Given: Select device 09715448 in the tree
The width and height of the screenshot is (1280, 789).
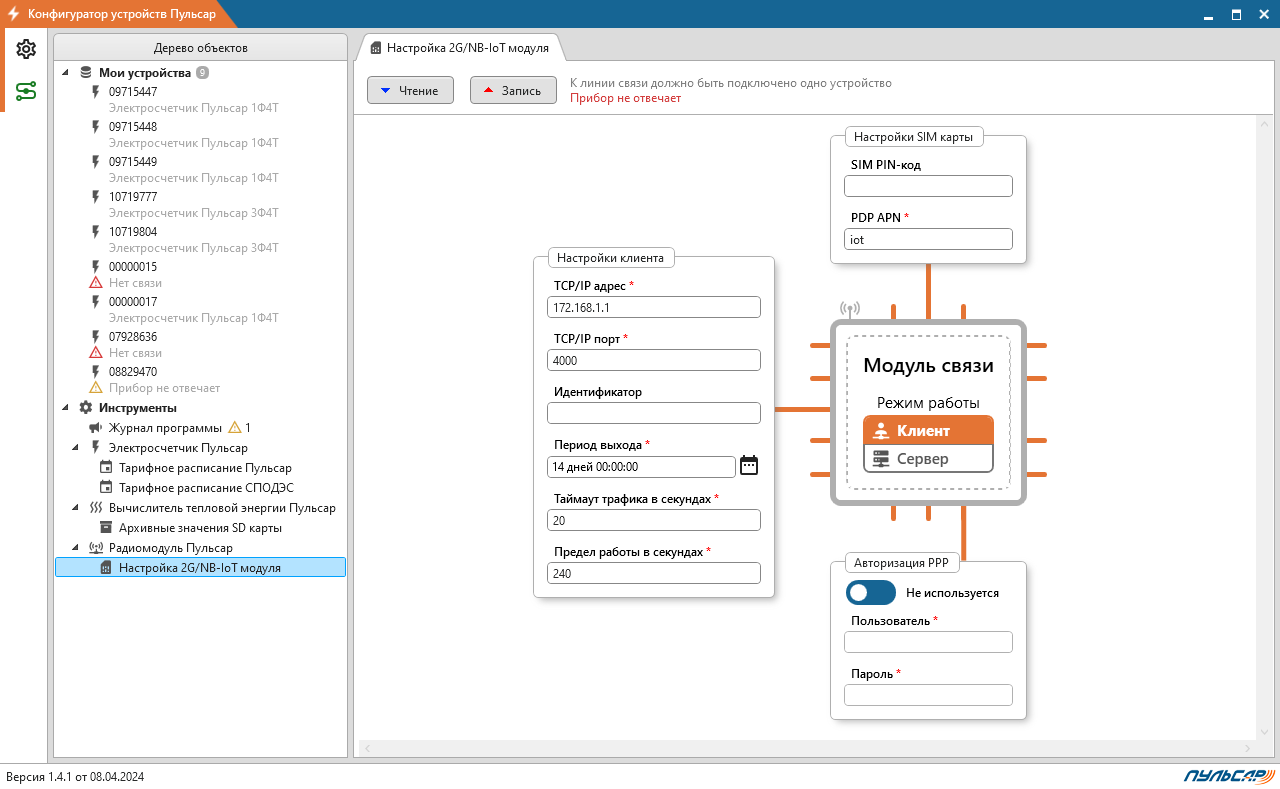Looking at the screenshot, I should click(133, 127).
